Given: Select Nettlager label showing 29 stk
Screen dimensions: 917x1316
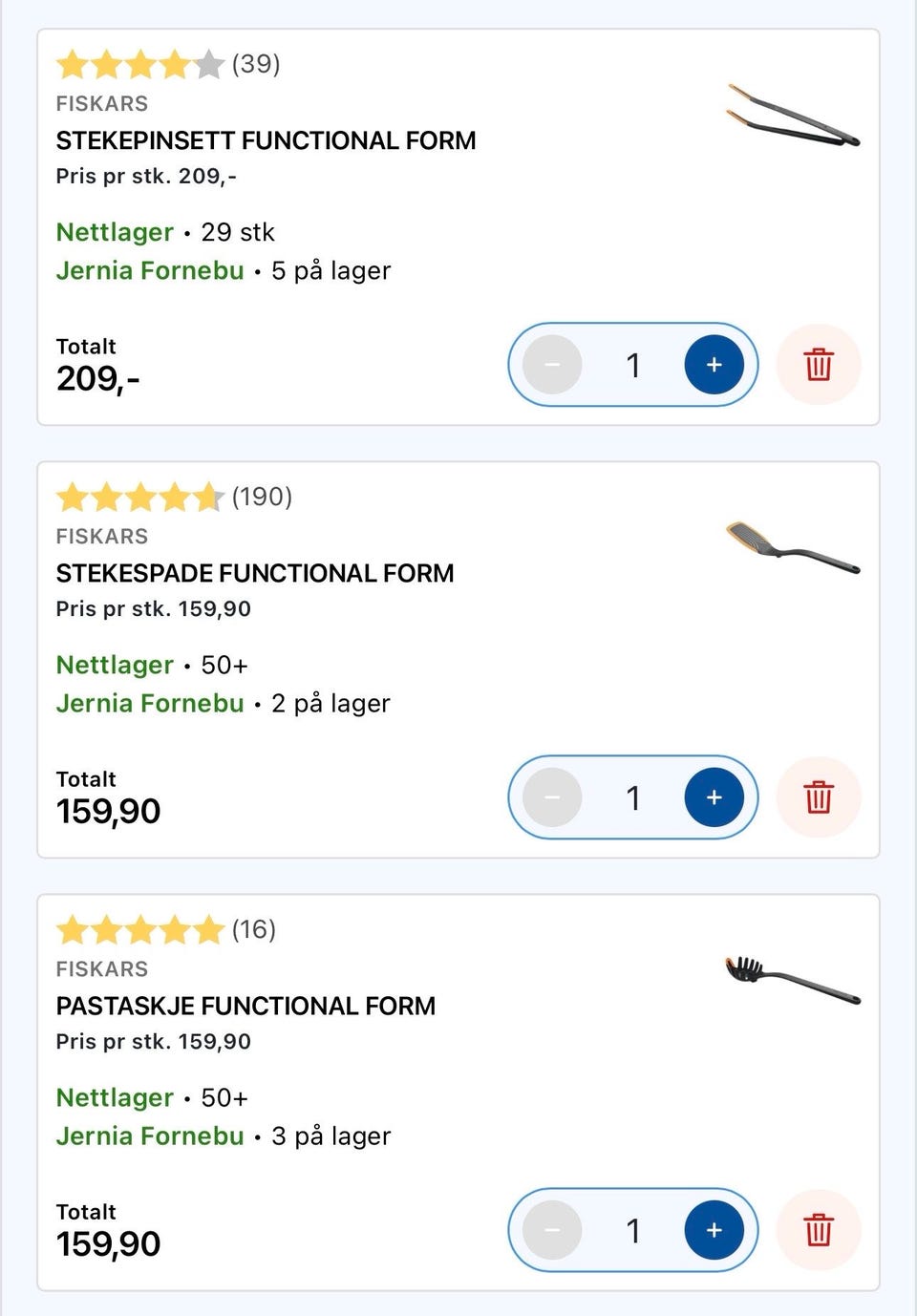Looking at the screenshot, I should 115,232.
